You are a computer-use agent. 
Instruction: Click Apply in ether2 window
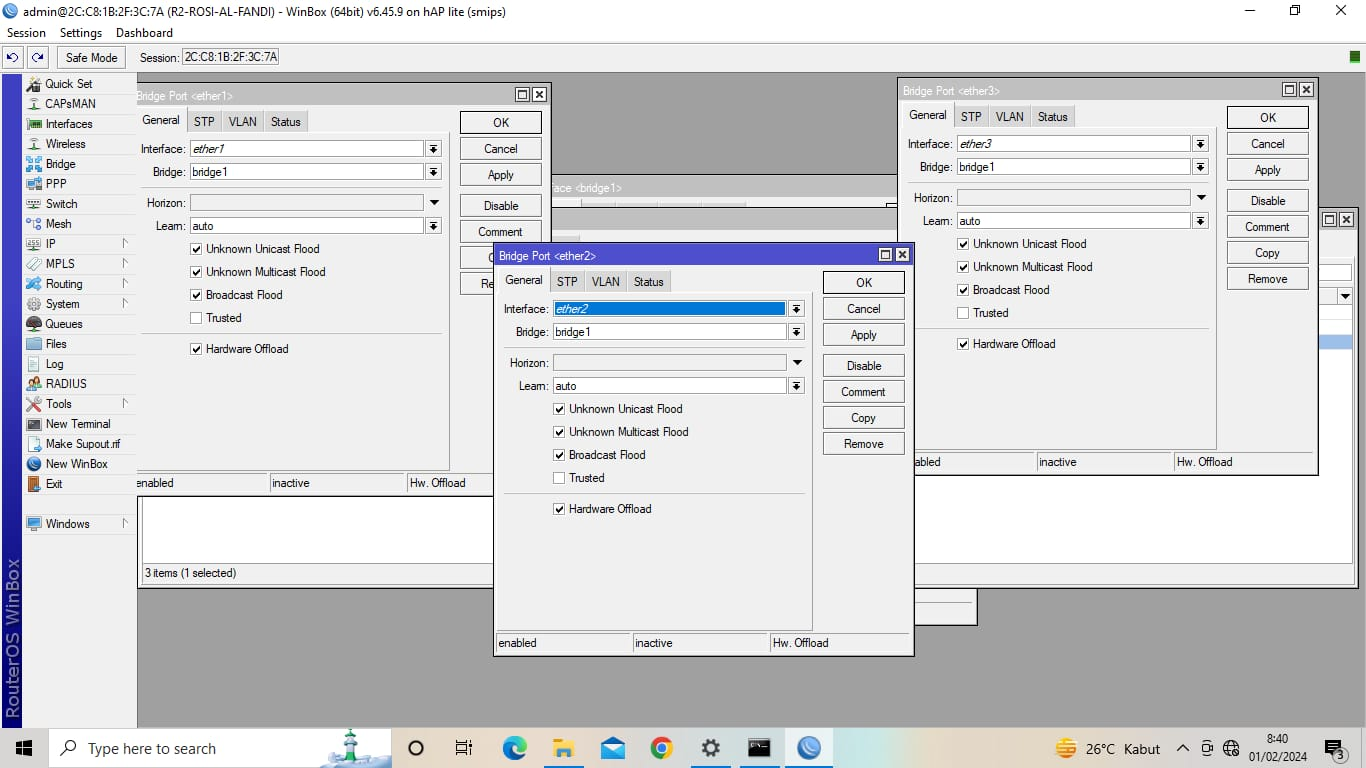(x=864, y=335)
